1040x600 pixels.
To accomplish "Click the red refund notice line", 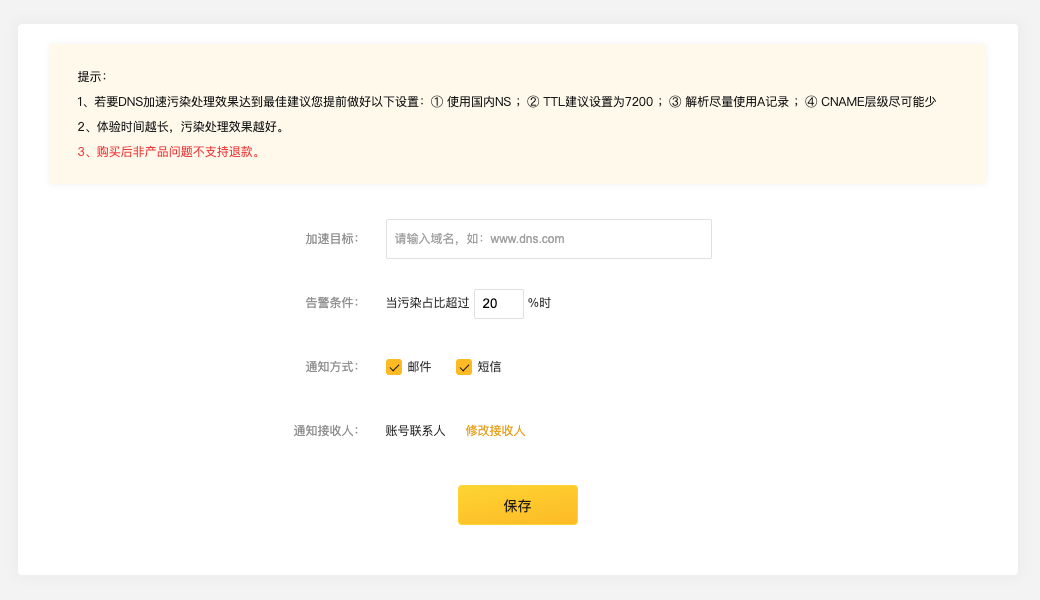I will pyautogui.click(x=170, y=152).
